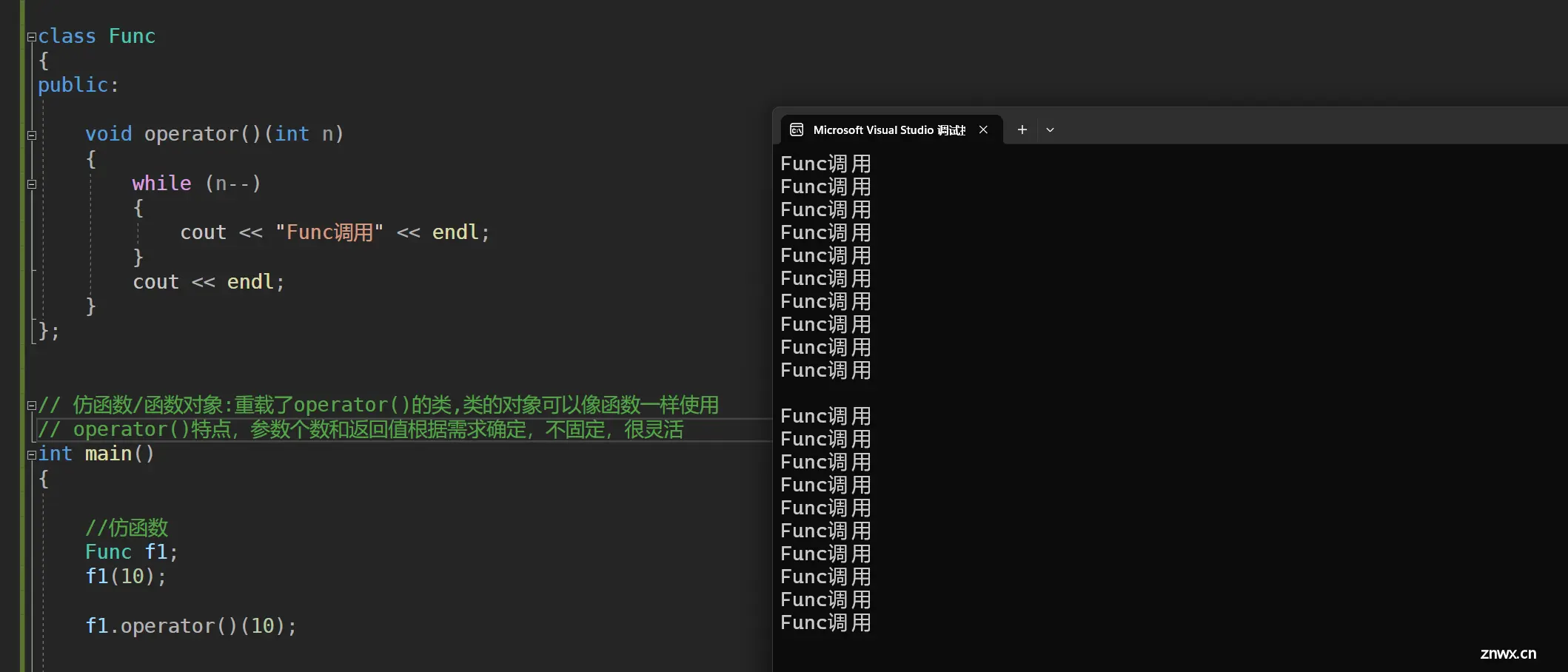Collapse the comment block above main
The image size is (1568, 672).
point(31,406)
